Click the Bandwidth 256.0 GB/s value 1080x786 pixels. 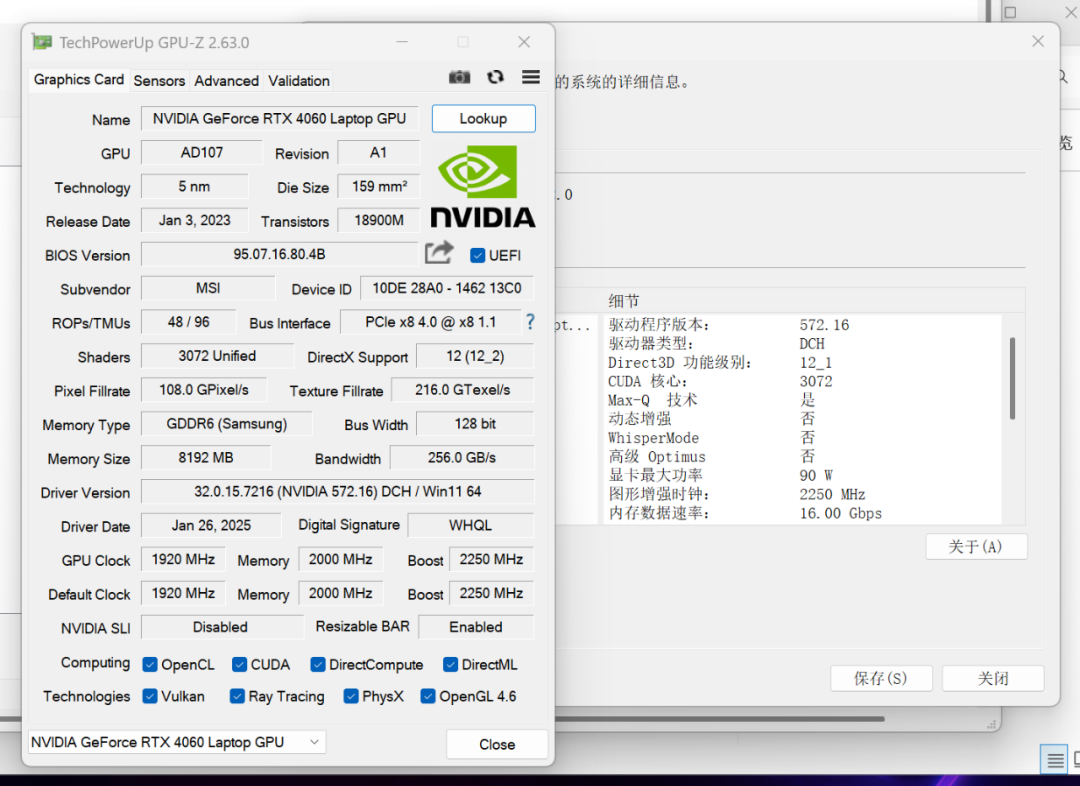click(462, 457)
